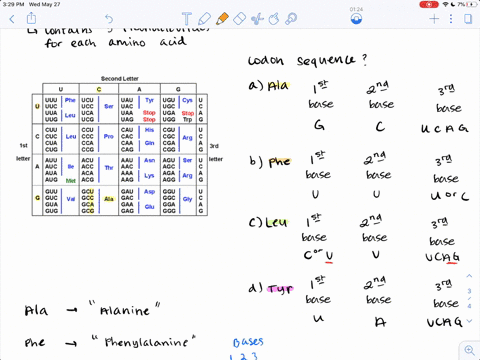Open the page view panel

[468, 19]
